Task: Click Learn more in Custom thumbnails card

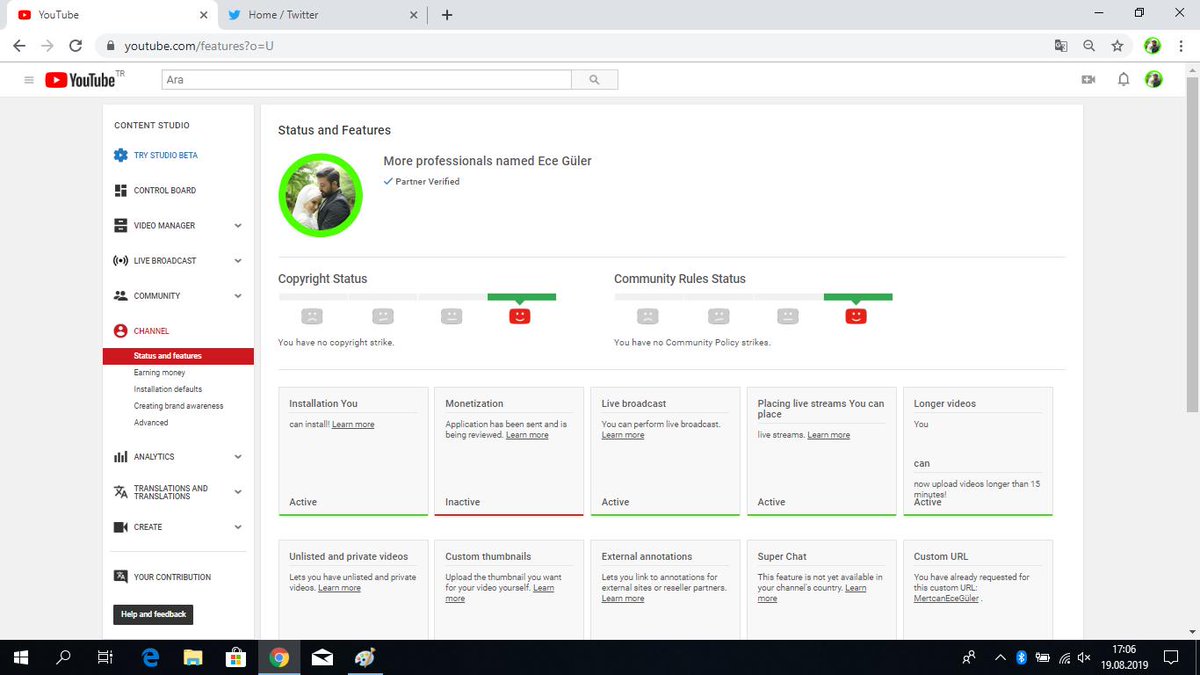Action: [499, 594]
